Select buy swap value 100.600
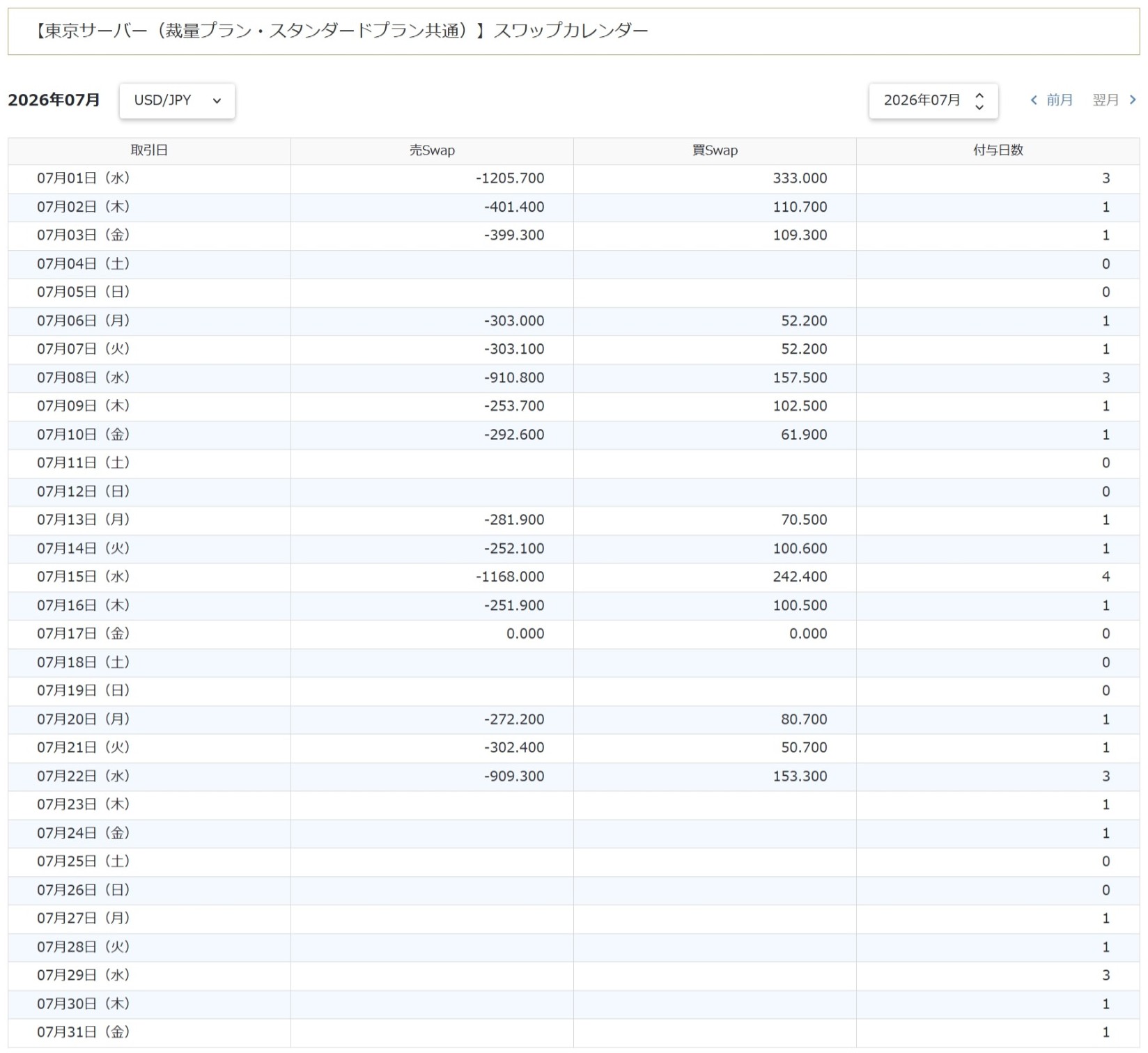Image resolution: width=1148 pixels, height=1053 pixels. (800, 548)
